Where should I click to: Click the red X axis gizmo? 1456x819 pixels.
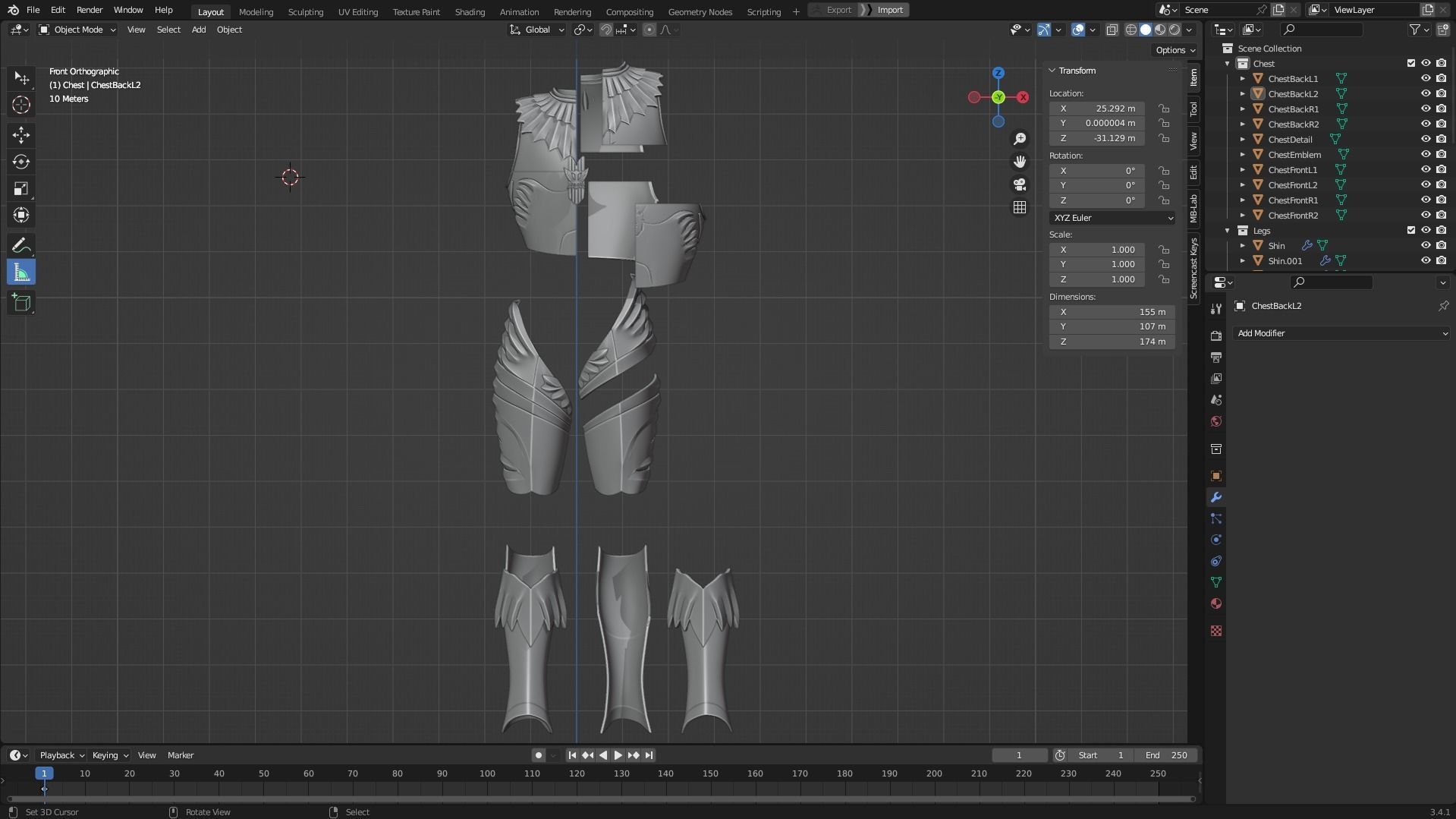tap(1023, 97)
